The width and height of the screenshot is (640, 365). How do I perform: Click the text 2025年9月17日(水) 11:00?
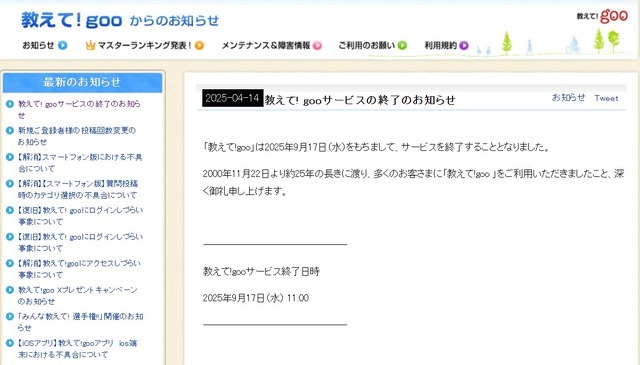click(256, 298)
